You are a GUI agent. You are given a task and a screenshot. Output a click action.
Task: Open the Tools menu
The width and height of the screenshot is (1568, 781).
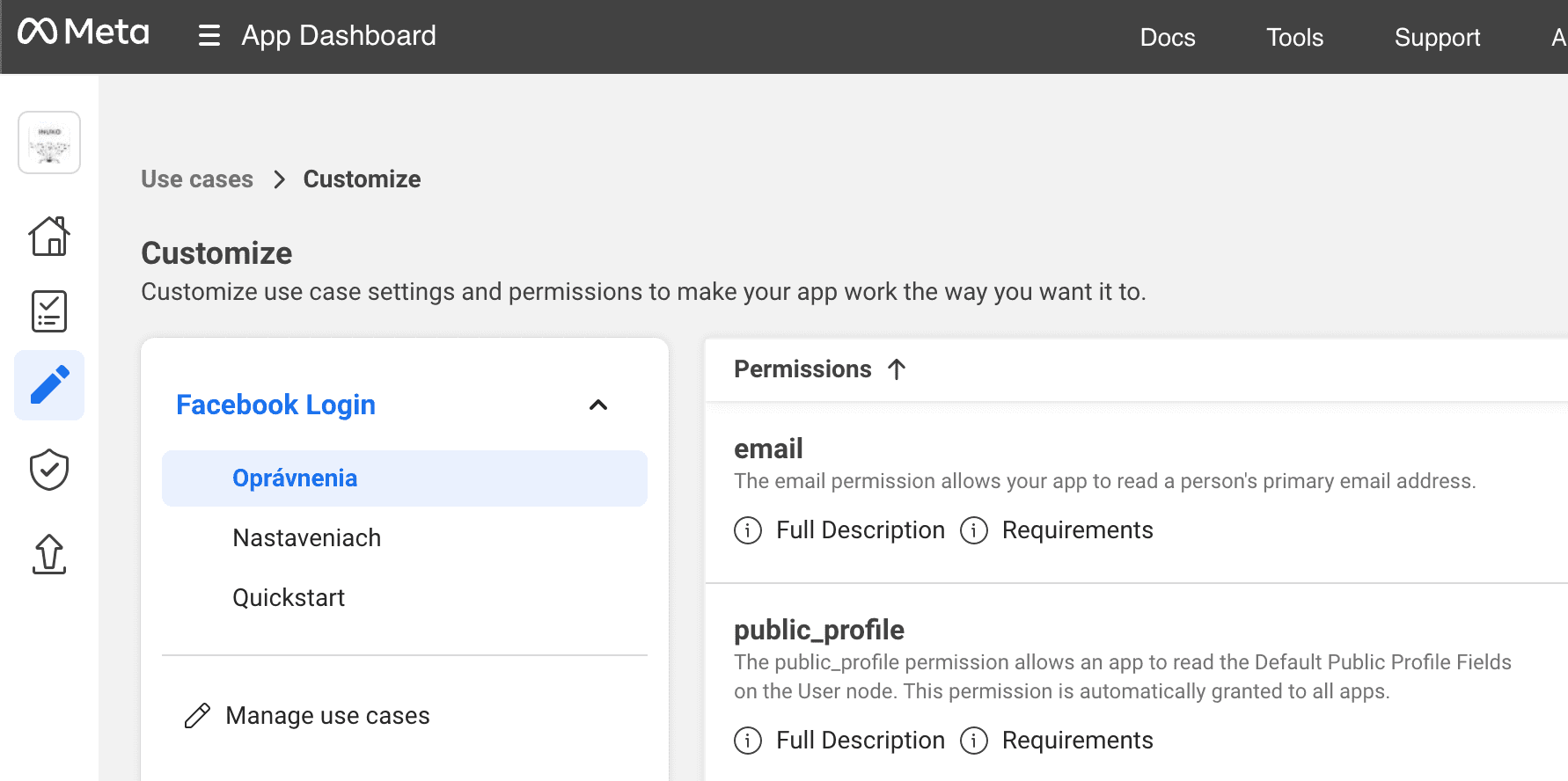click(1294, 37)
